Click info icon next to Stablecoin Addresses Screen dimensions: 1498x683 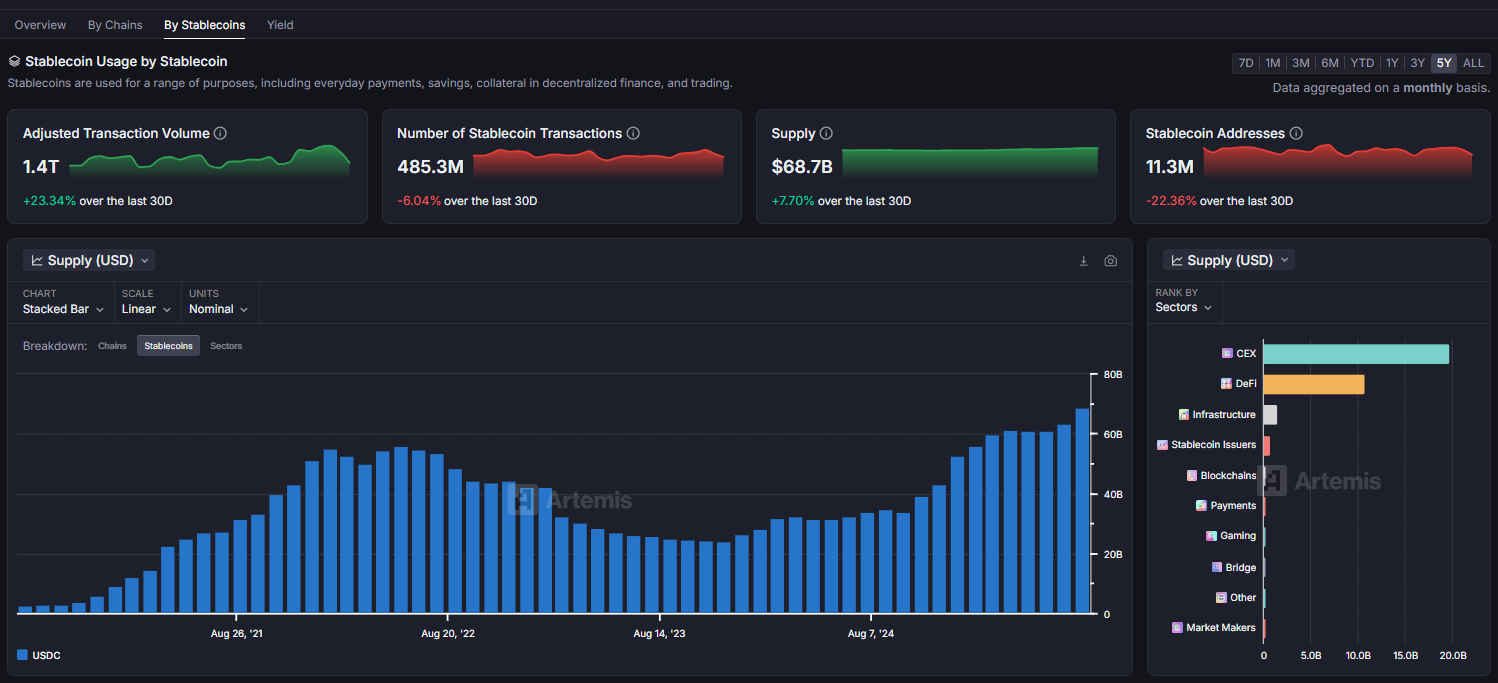tap(1296, 133)
